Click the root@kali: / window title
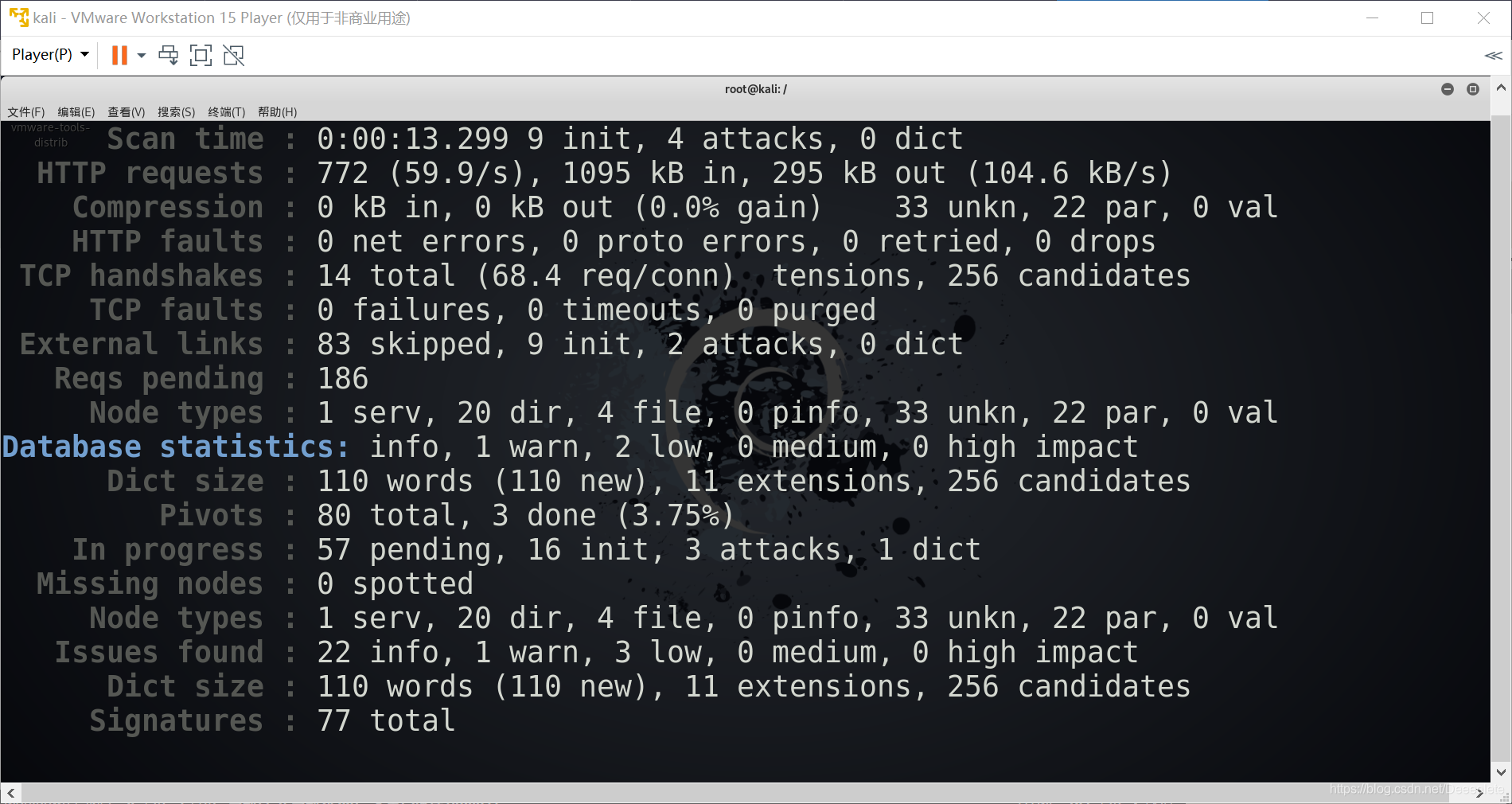The height and width of the screenshot is (804, 1512). tap(756, 89)
